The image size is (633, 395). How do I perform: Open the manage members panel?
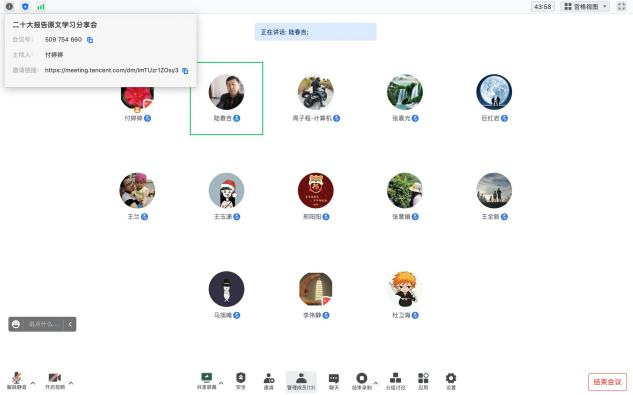301,381
